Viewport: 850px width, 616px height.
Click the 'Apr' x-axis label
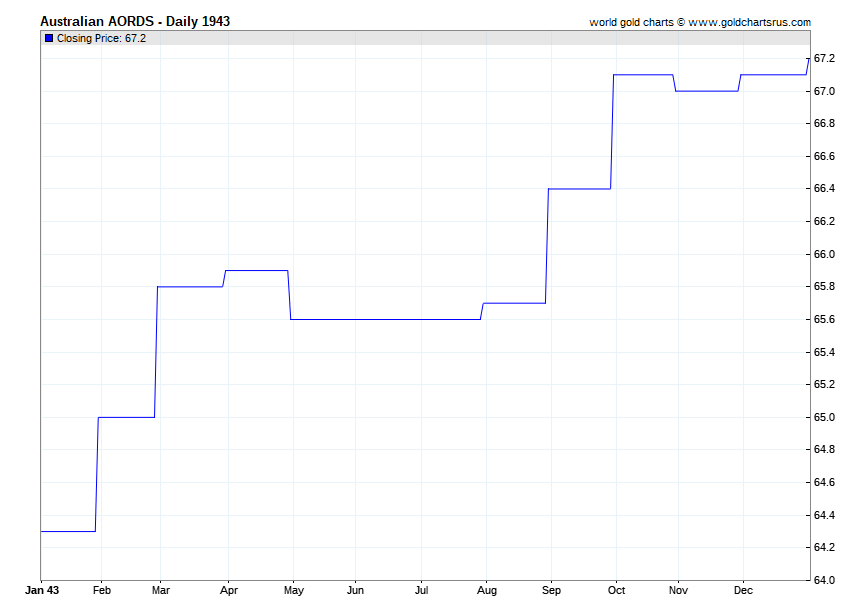tap(229, 590)
